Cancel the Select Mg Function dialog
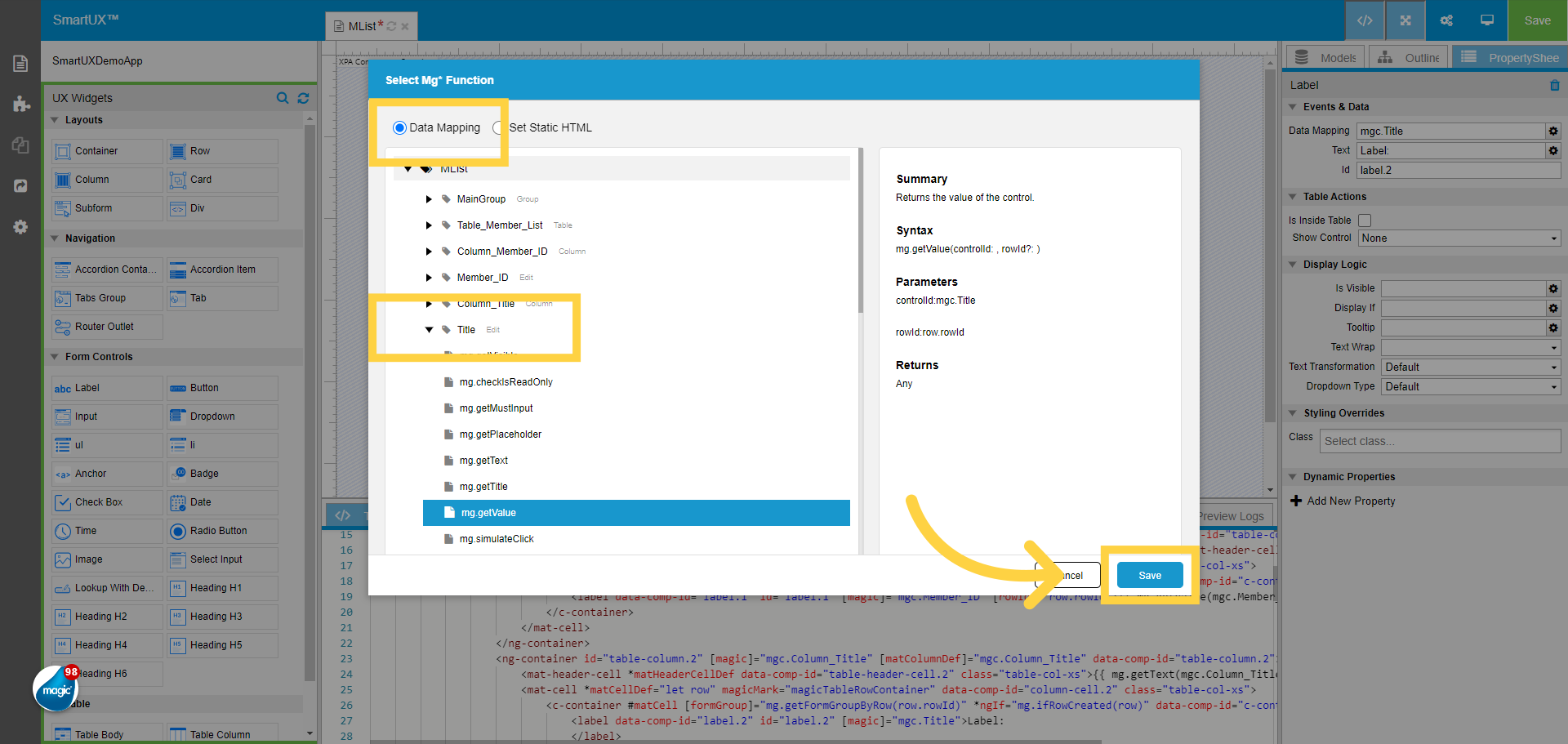This screenshot has height=744, width=1568. tap(1066, 575)
